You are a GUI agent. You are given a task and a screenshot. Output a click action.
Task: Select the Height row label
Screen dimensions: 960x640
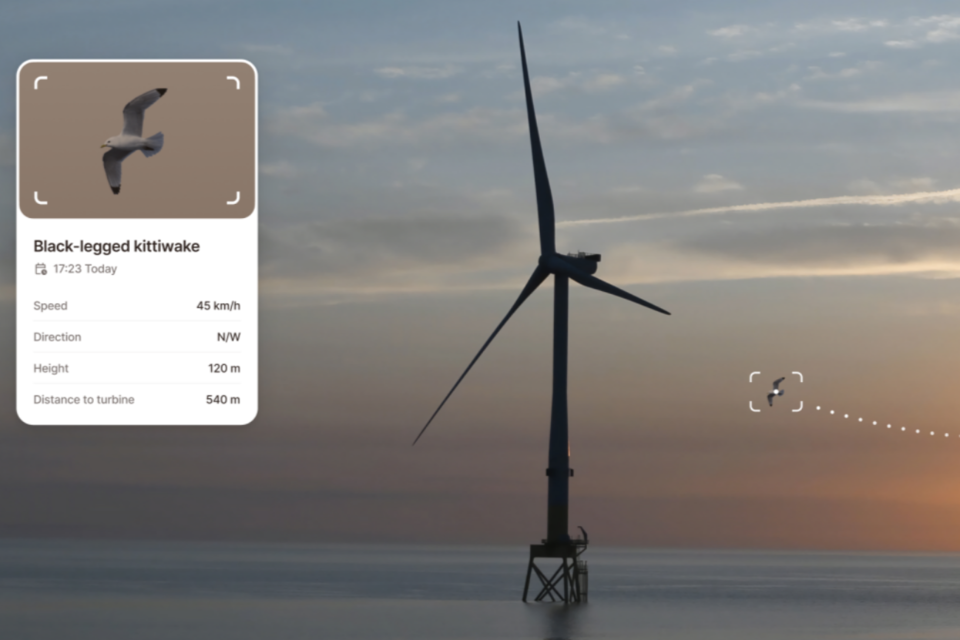[51, 369]
